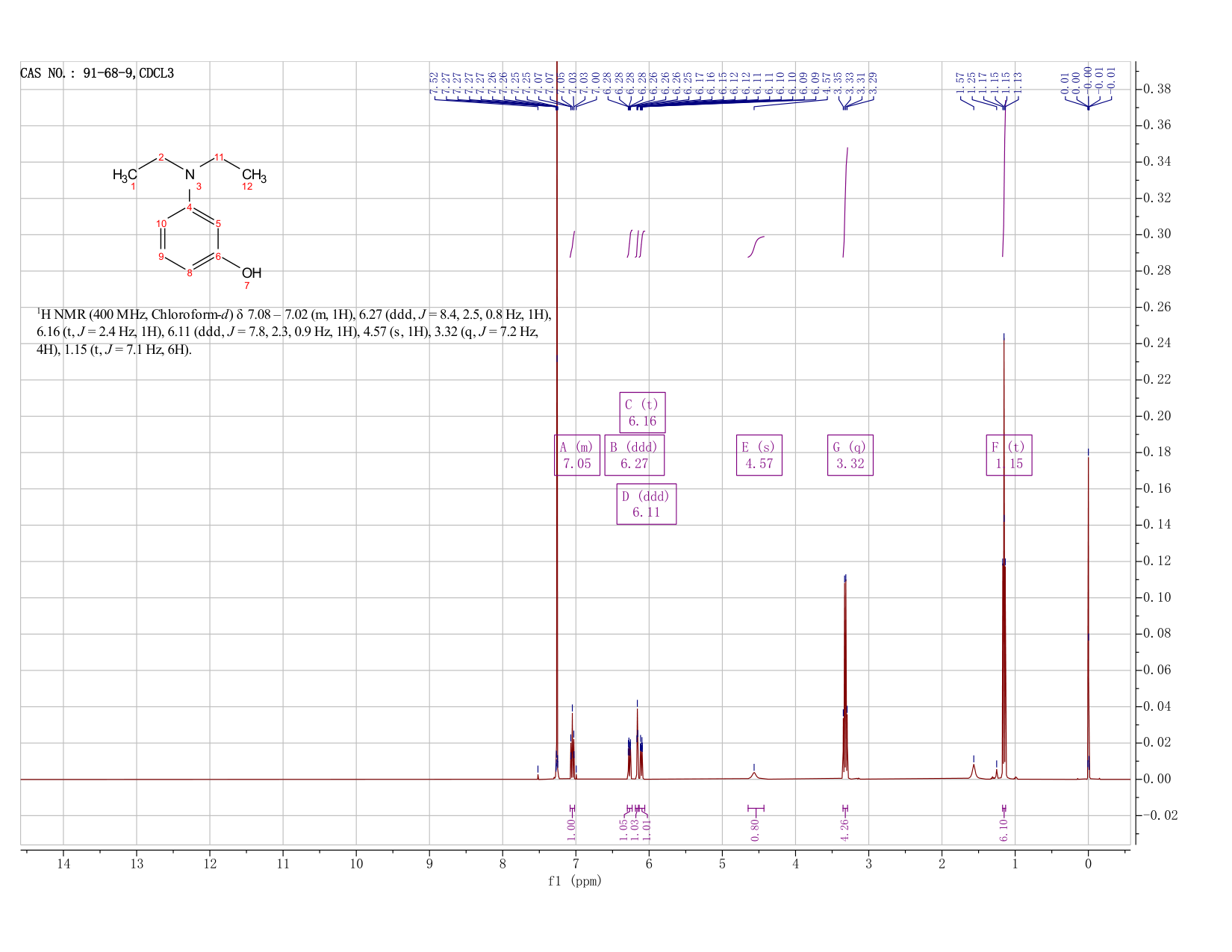The height and width of the screenshot is (952, 1232).
Task: Select multiplet box D (ddd) 6.11
Action: 647,504
